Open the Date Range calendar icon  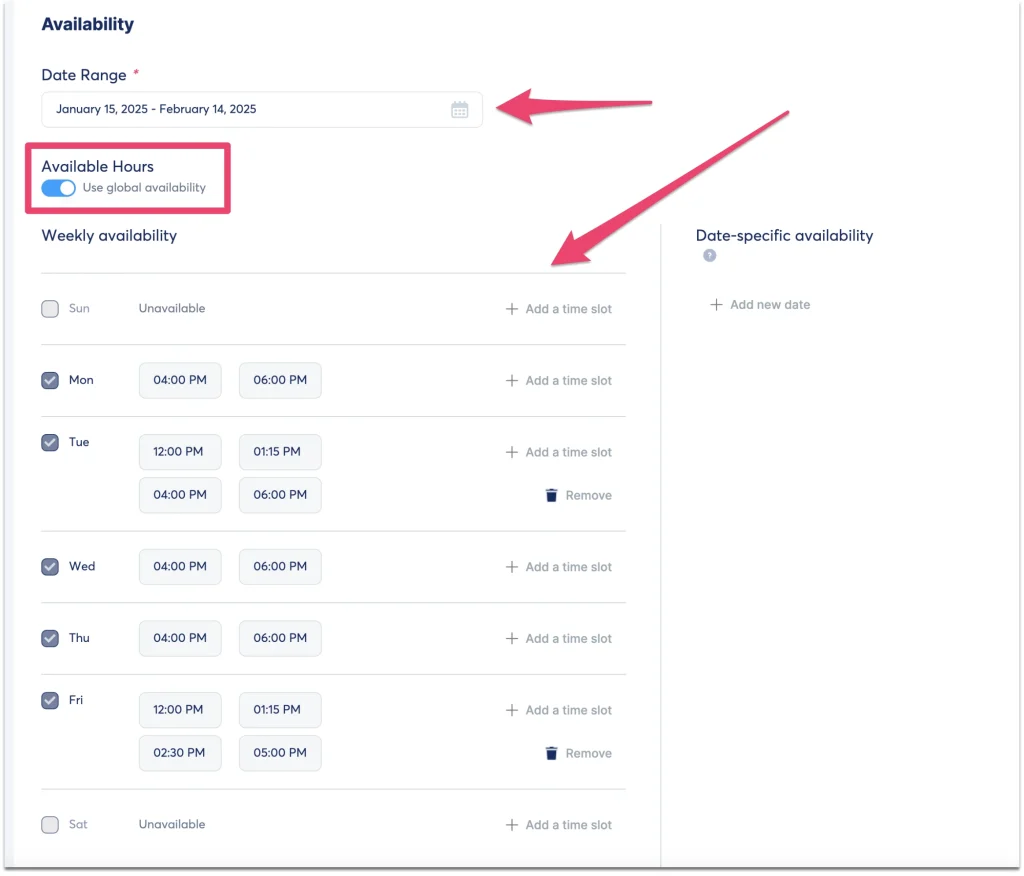[x=459, y=110]
